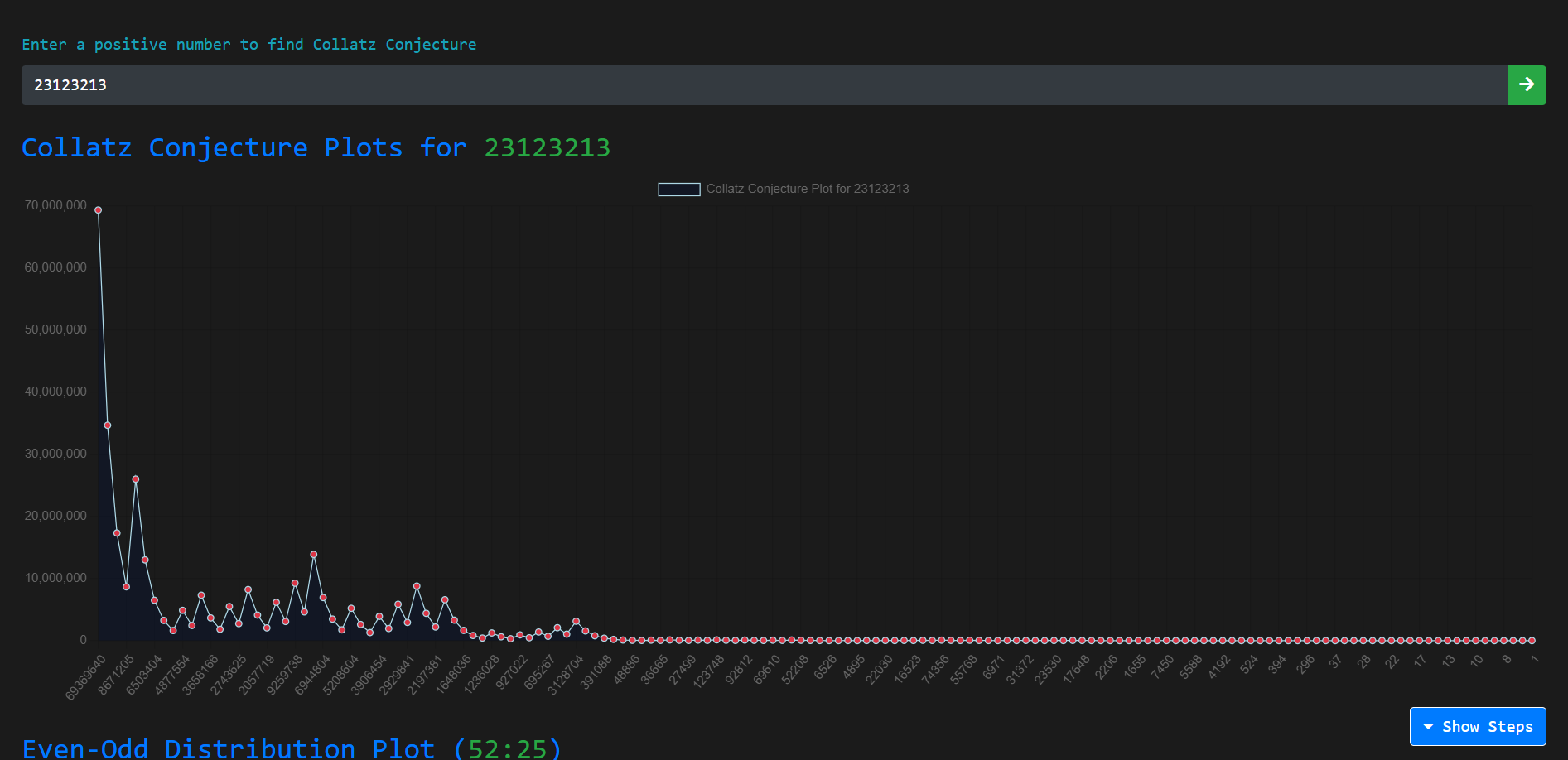Click the green arrow submit button

[1526, 85]
